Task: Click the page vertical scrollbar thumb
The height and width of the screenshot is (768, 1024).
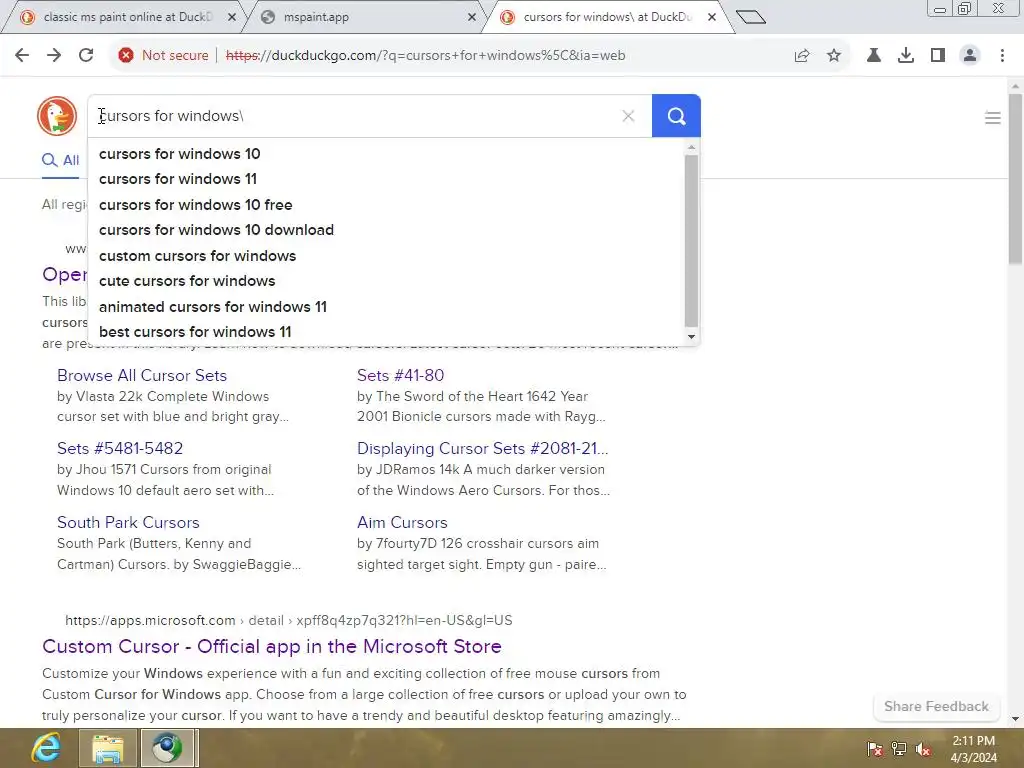Action: 1015,178
